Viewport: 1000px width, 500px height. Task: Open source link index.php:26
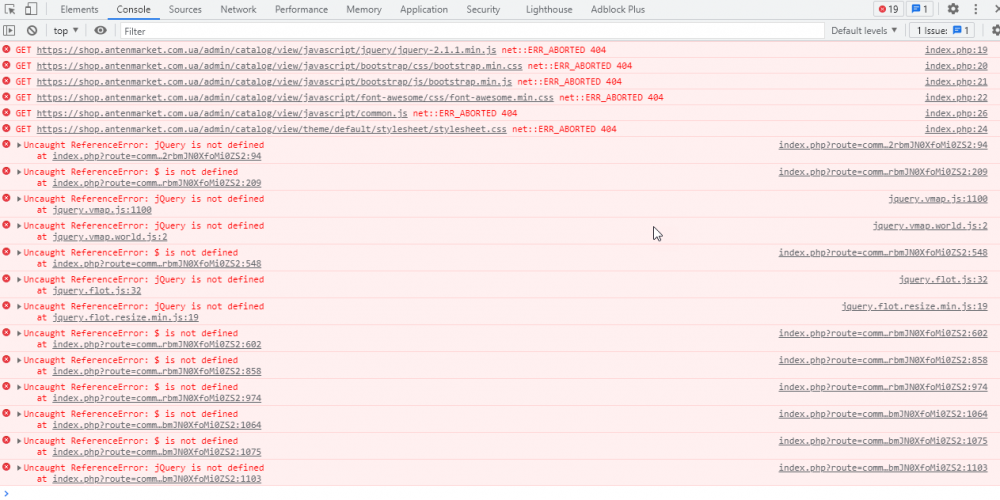956,113
